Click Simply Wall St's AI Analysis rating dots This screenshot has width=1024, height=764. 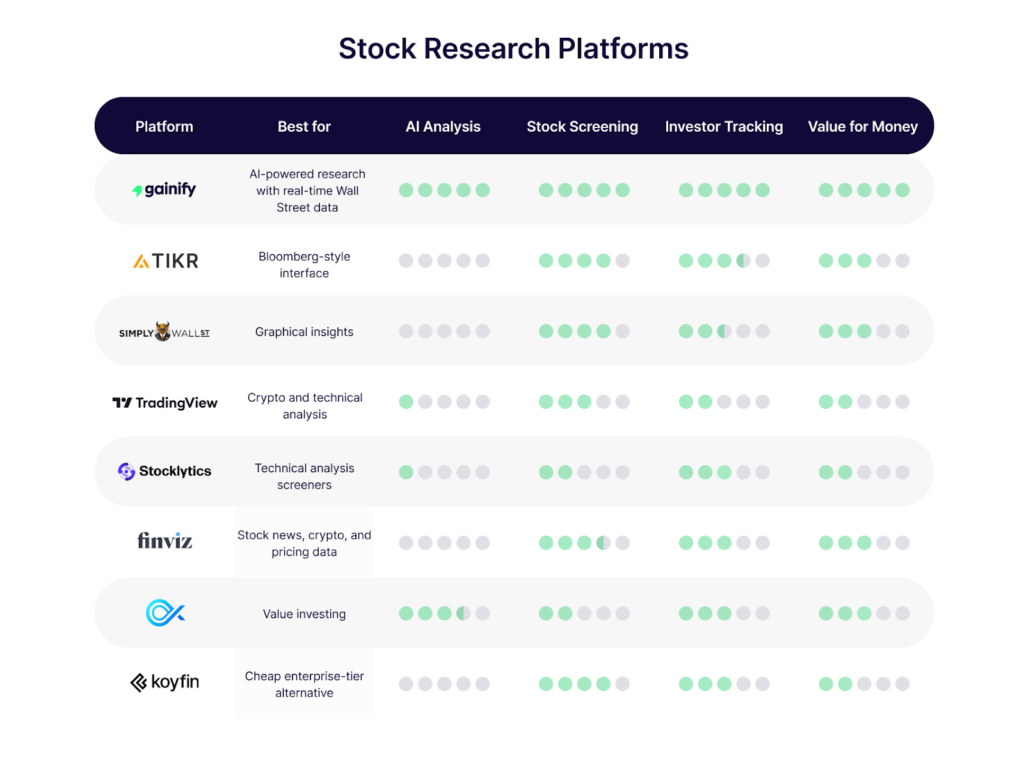tap(444, 331)
